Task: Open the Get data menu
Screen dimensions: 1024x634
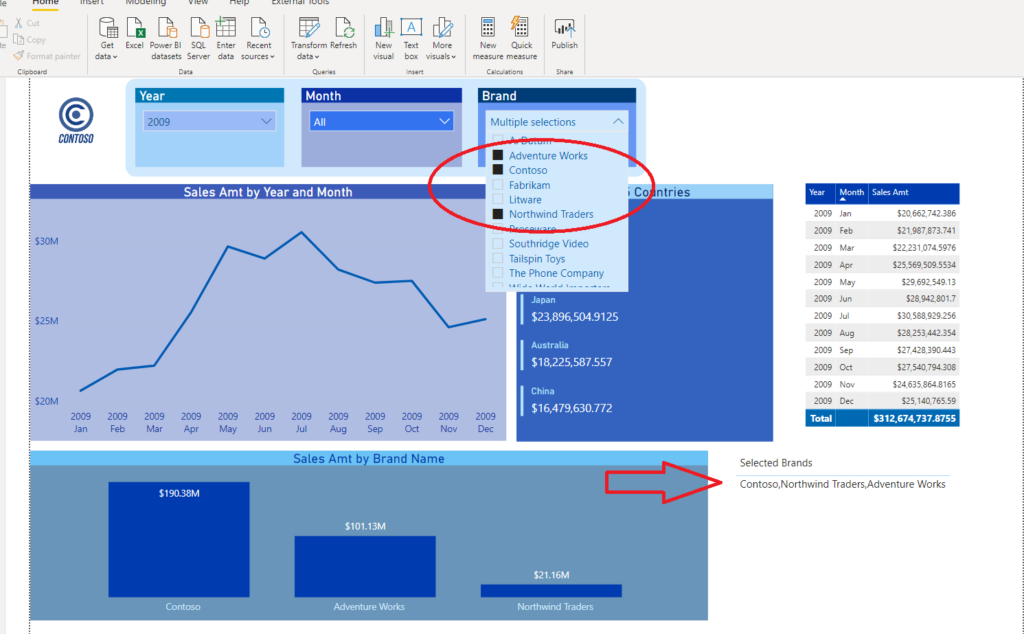Action: click(x=107, y=39)
